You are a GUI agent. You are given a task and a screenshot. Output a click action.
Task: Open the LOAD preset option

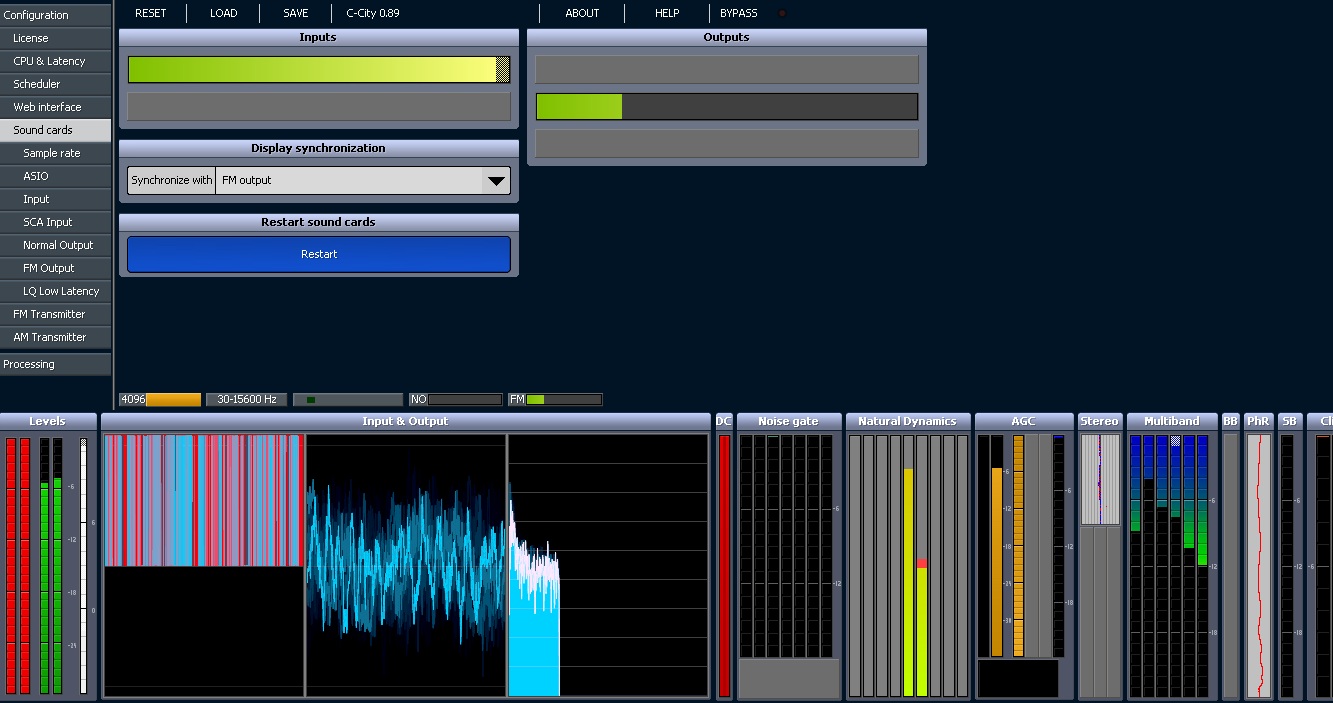224,13
